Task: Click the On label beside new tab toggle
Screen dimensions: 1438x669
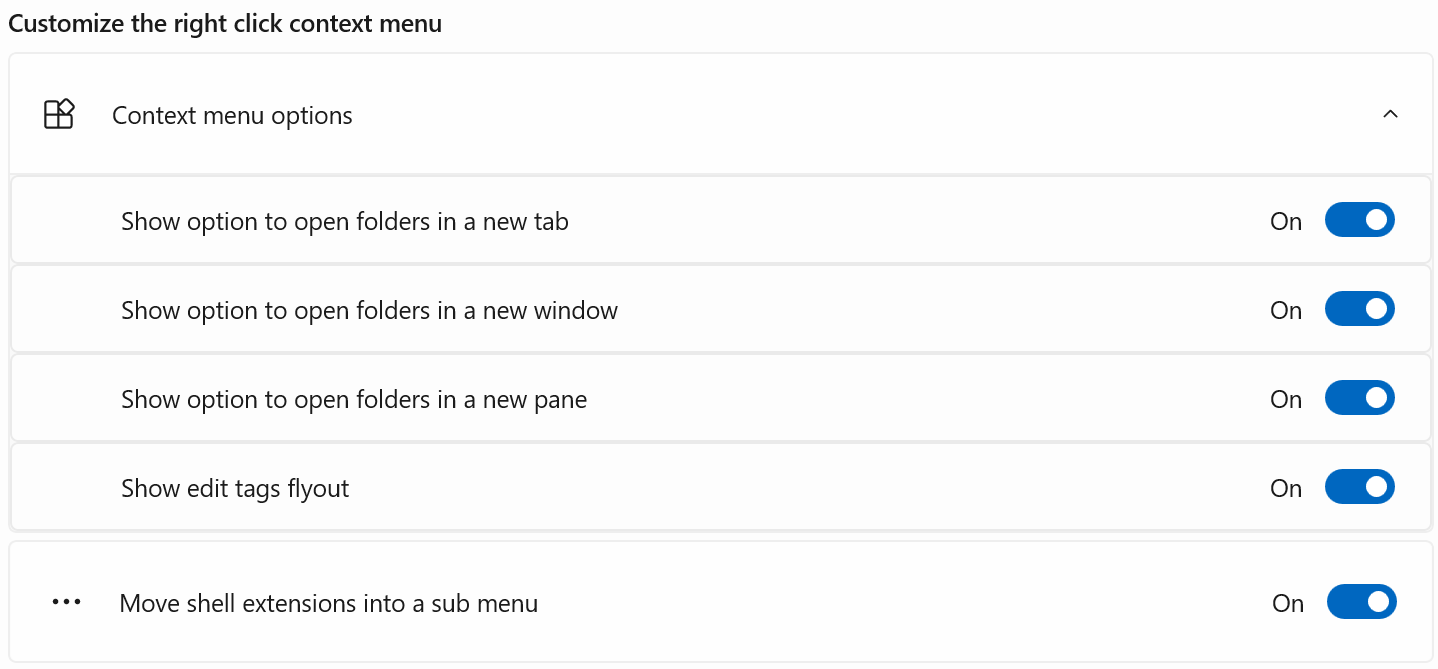Action: (1286, 220)
